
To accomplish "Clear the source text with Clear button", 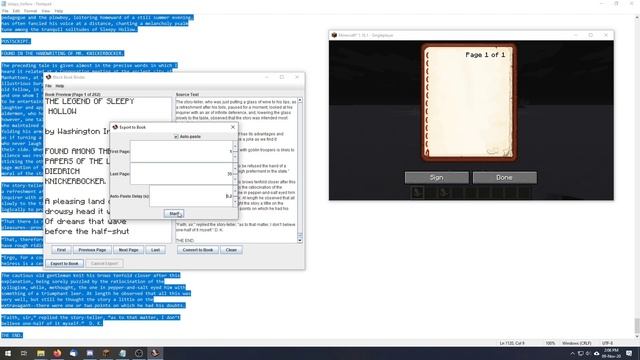I will [x=231, y=250].
